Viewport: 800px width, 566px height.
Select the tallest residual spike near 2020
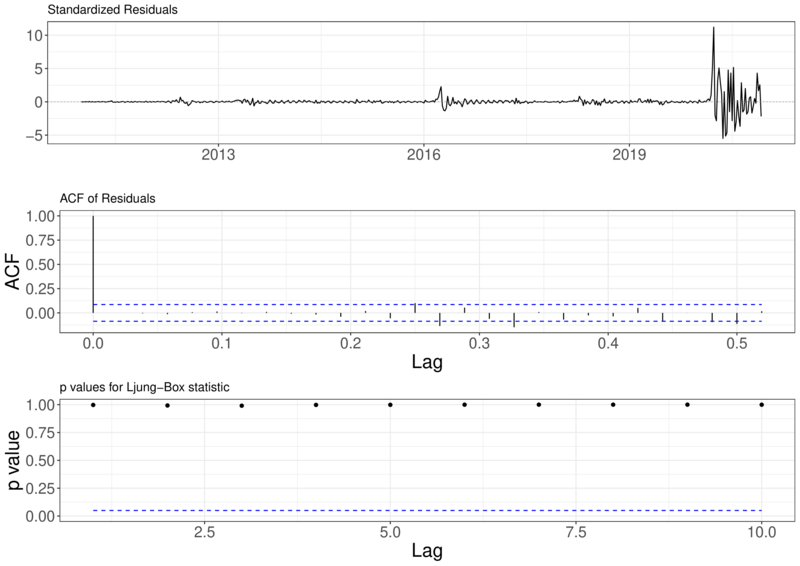pyautogui.click(x=713, y=30)
